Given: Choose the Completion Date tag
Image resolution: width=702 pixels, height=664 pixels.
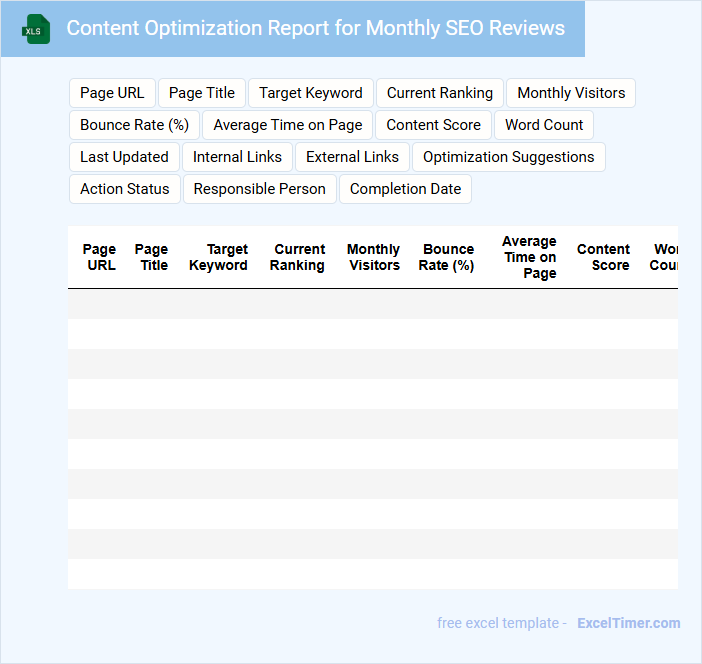Looking at the screenshot, I should click(x=405, y=189).
